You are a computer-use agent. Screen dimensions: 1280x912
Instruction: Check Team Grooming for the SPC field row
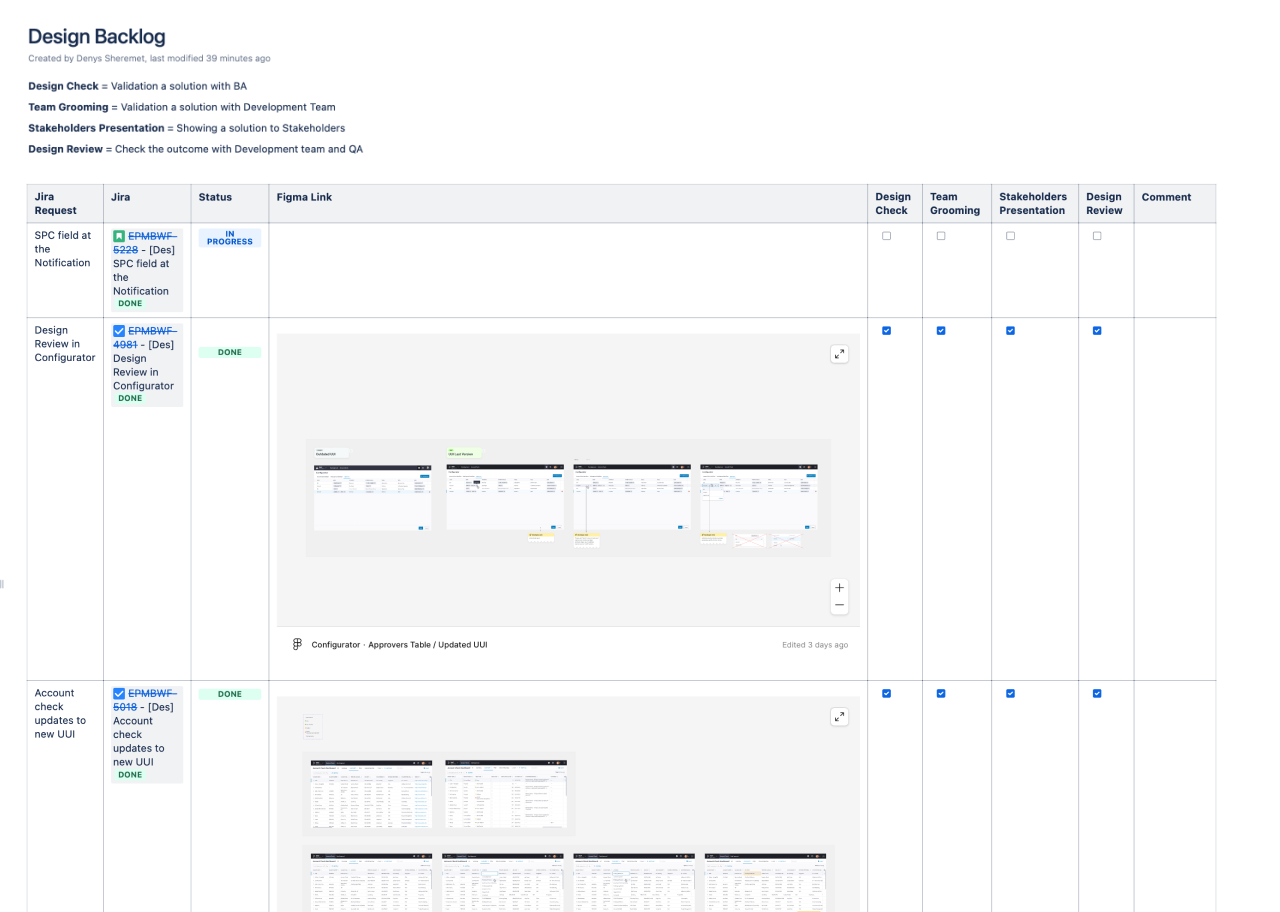[940, 235]
